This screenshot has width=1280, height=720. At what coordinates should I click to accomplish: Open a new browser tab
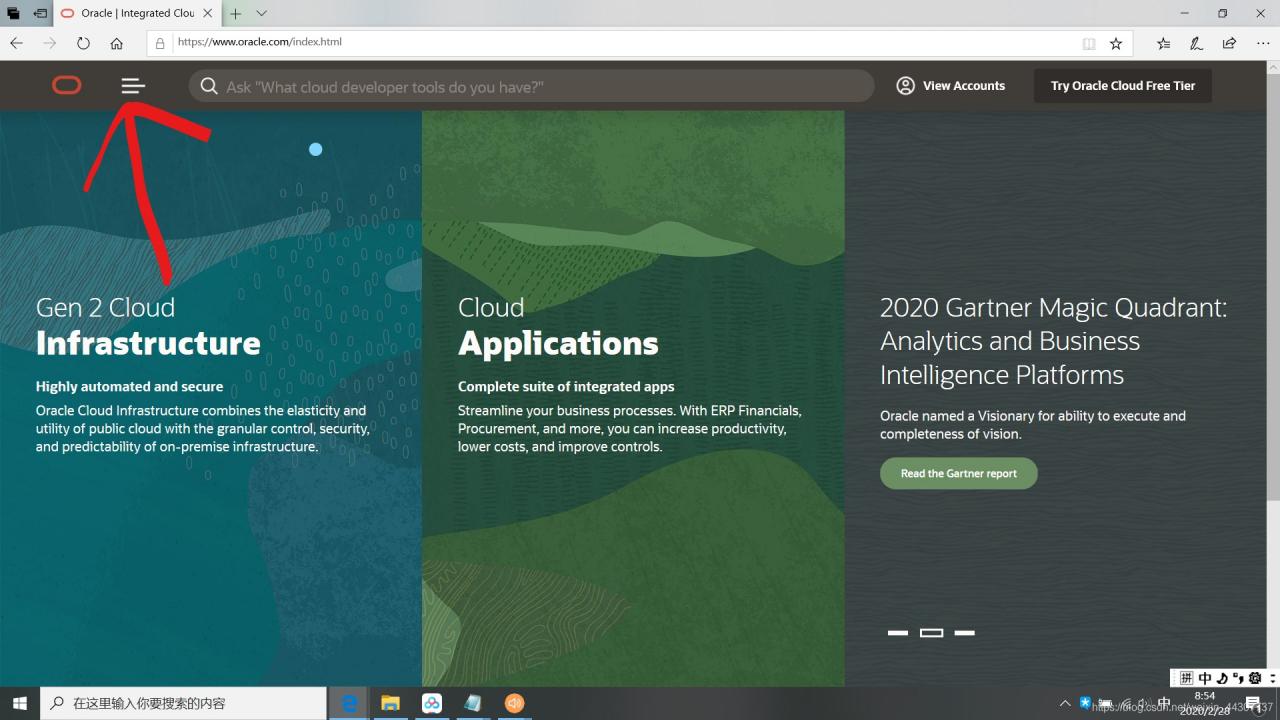(x=236, y=13)
